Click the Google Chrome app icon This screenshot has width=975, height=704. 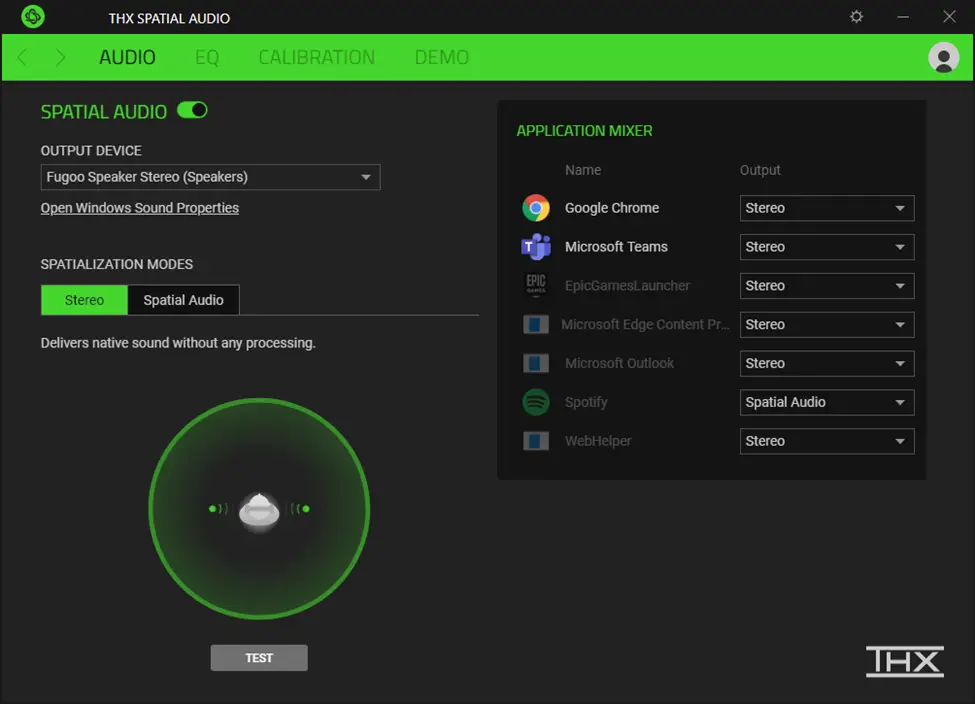535,208
